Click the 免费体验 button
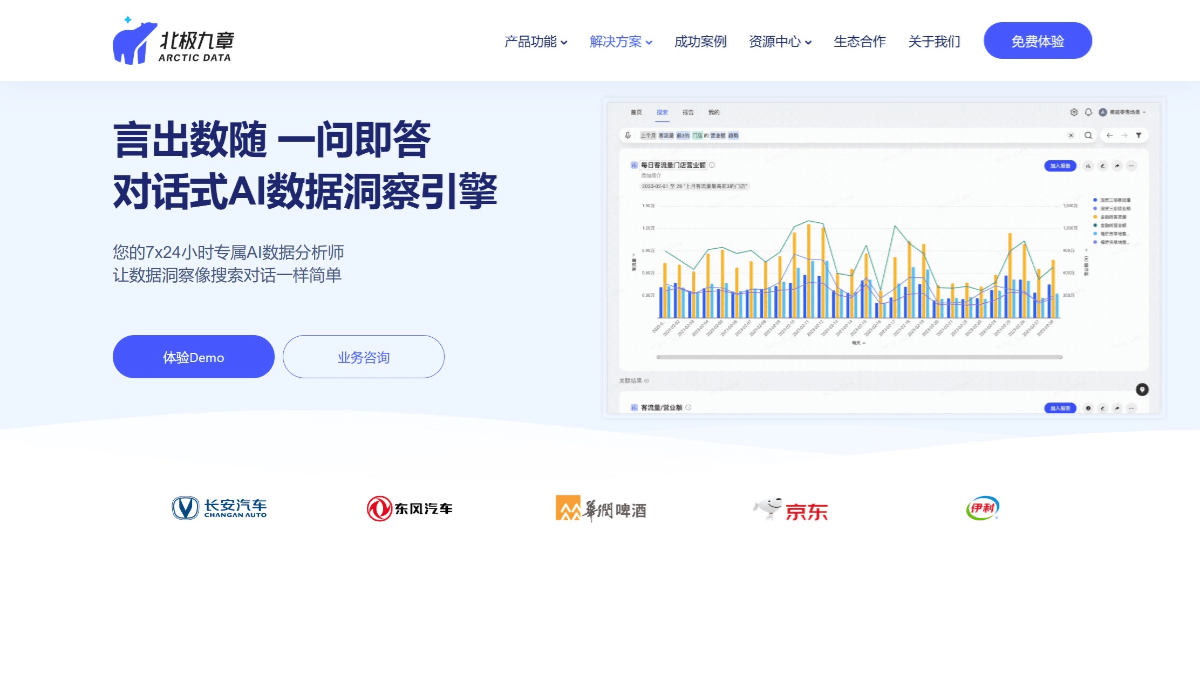The width and height of the screenshot is (1200, 675). pyautogui.click(x=1038, y=41)
